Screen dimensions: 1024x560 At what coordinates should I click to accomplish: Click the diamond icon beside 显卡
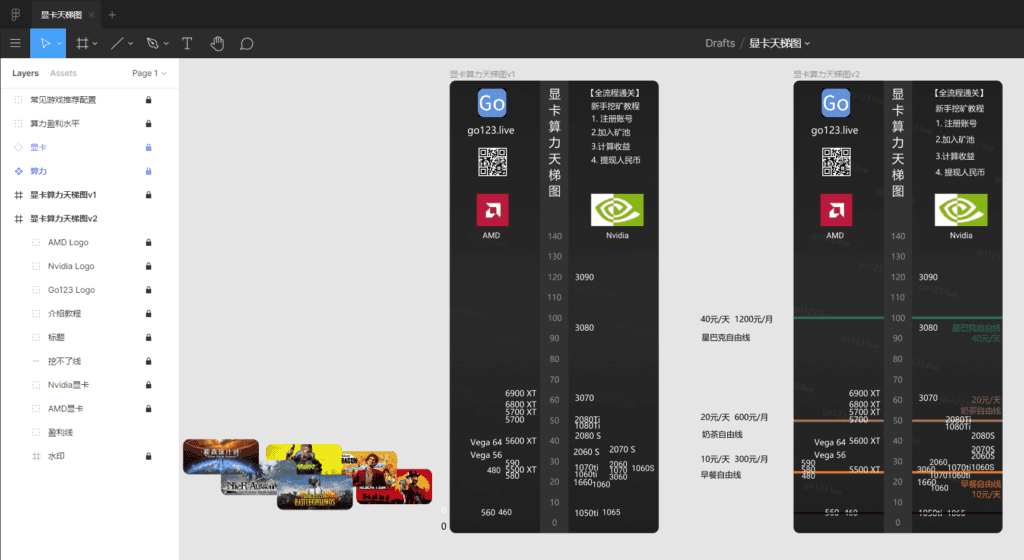tap(18, 148)
